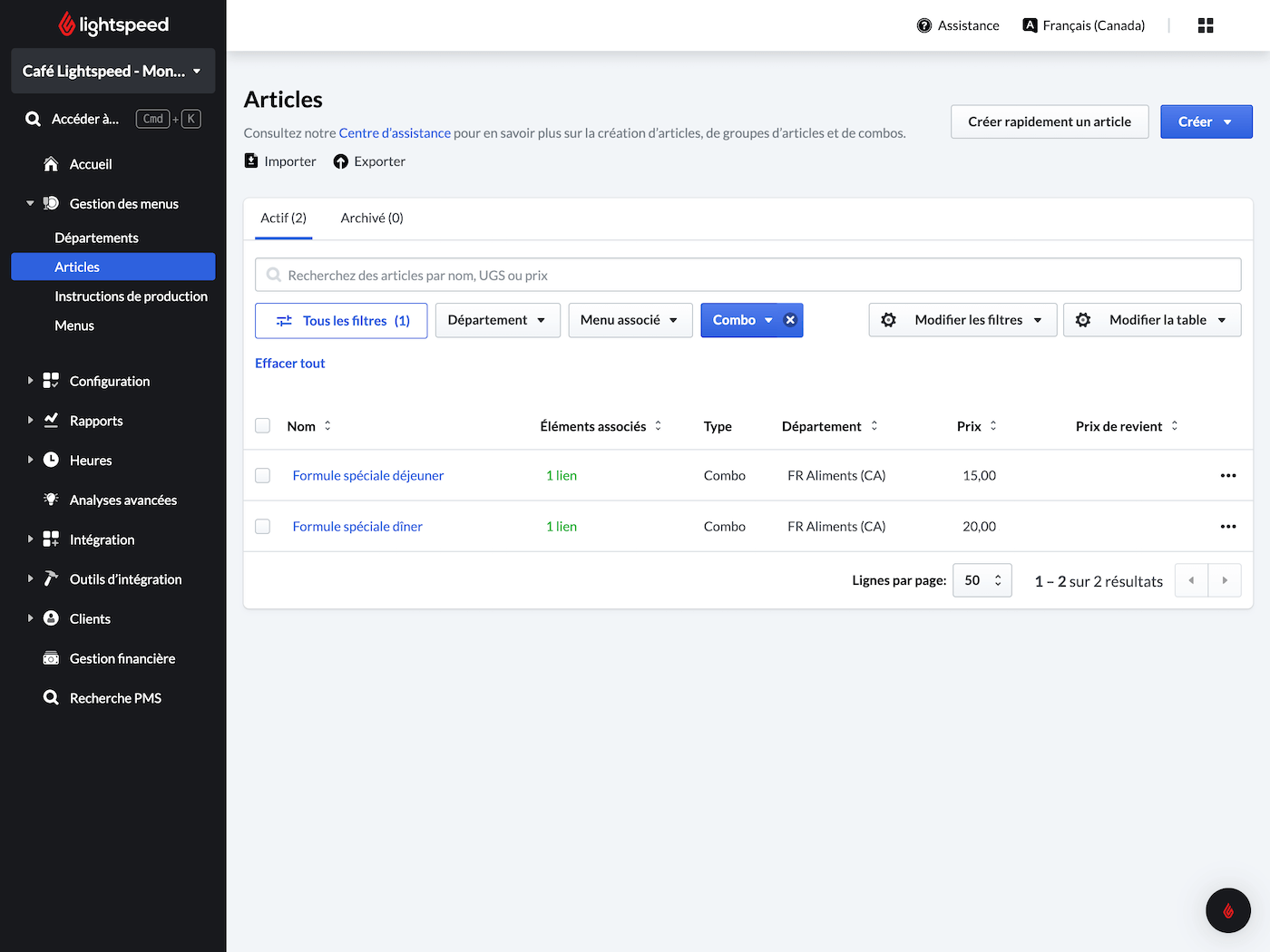1270x952 pixels.
Task: Open the Menu associé filter dropdown
Action: (630, 320)
